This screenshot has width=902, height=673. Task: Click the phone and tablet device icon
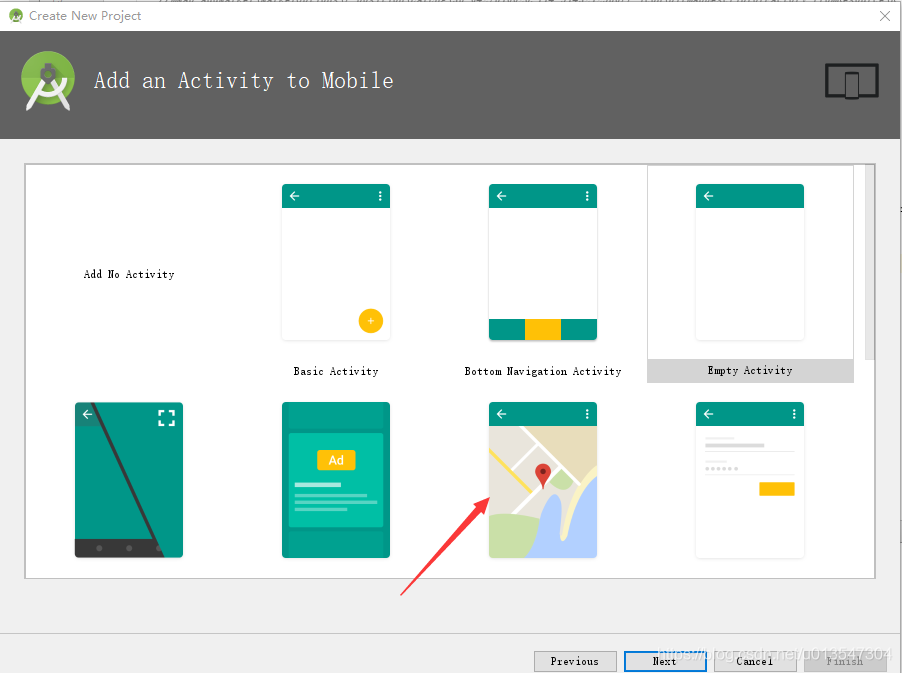coord(851,81)
